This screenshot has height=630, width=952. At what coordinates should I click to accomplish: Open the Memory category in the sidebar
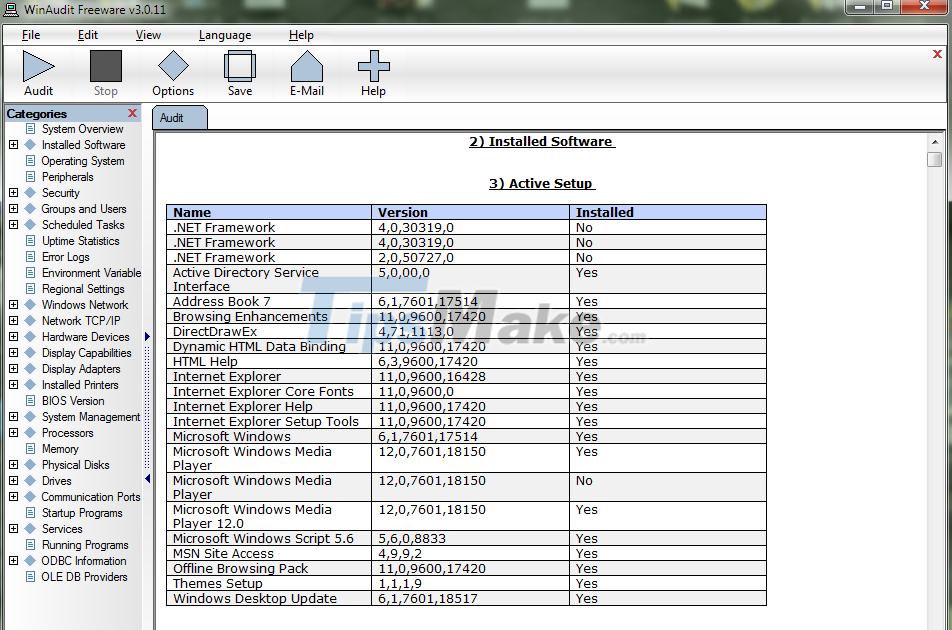(60, 448)
